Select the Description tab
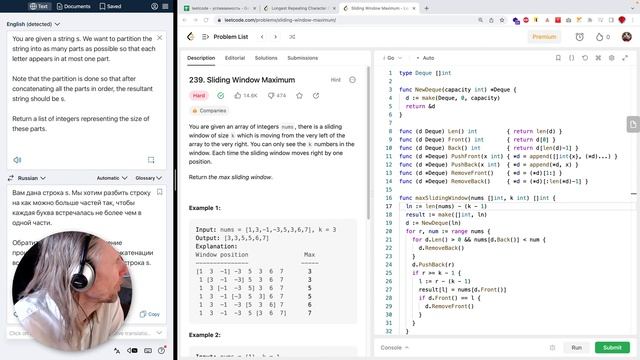Image resolution: width=640 pixels, height=360 pixels. tap(201, 58)
